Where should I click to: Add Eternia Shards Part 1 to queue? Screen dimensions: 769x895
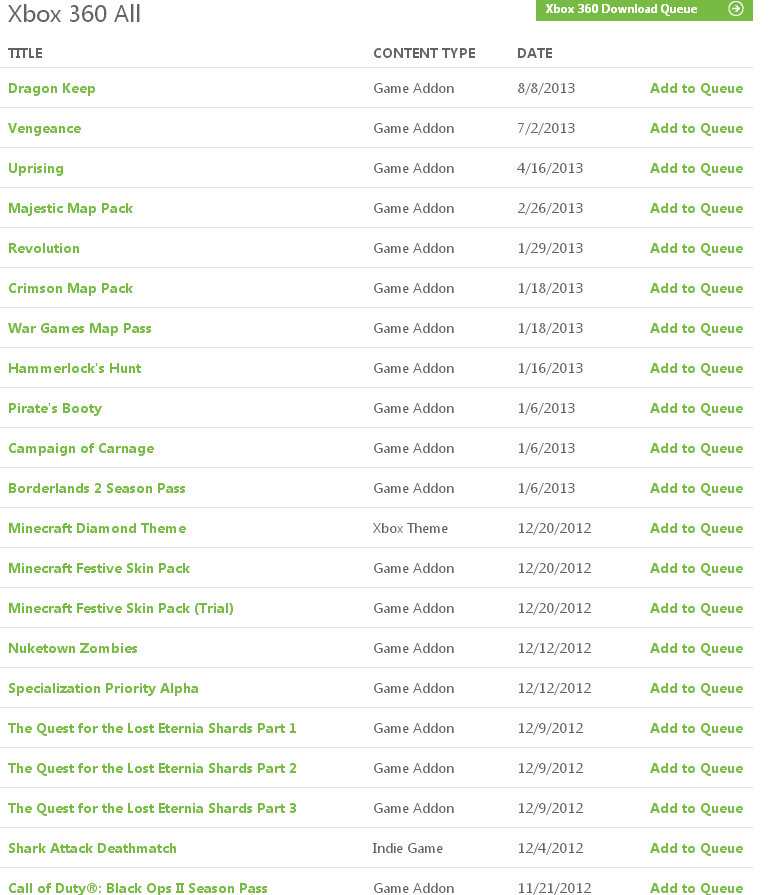[696, 728]
